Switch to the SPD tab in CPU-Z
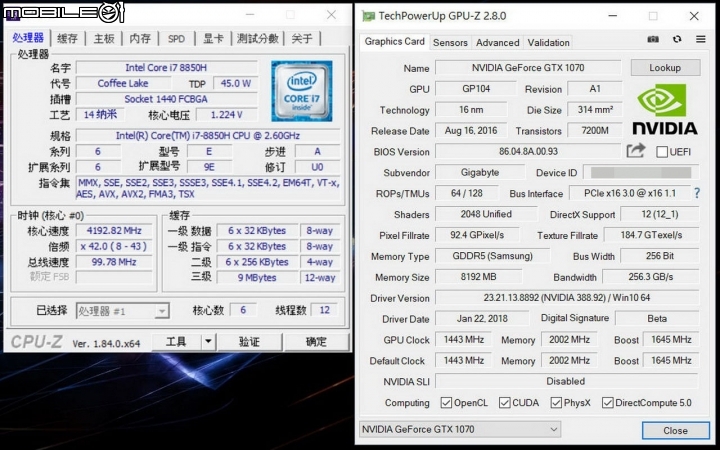 click(176, 39)
